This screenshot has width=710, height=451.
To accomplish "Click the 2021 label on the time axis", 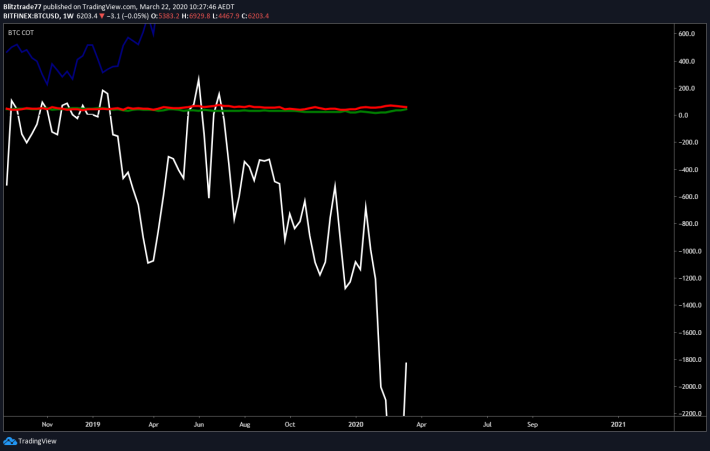I will [618, 425].
